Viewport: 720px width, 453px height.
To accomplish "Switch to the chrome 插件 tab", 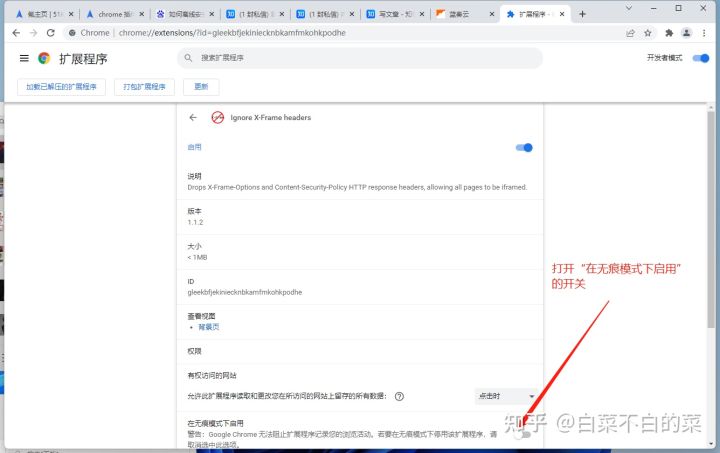I will pos(115,14).
